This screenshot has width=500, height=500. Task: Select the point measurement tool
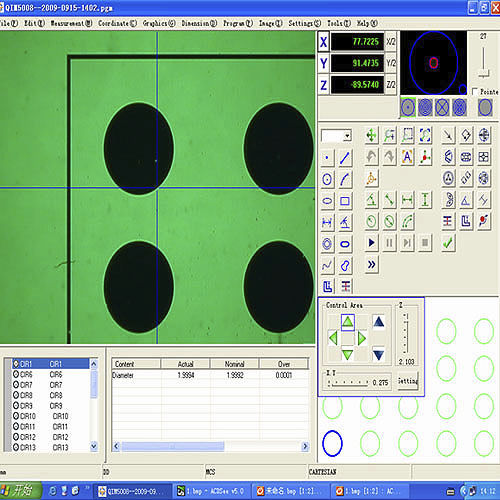click(327, 158)
